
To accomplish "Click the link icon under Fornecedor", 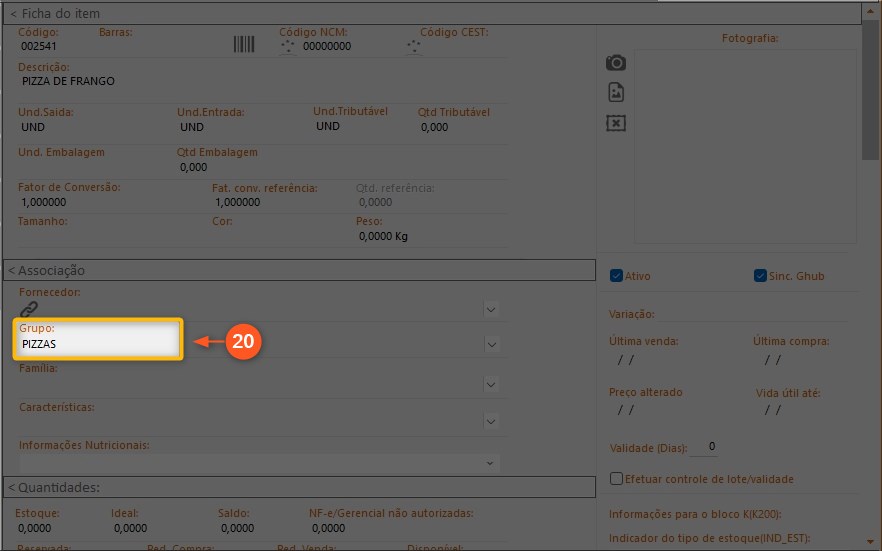I will pos(29,309).
